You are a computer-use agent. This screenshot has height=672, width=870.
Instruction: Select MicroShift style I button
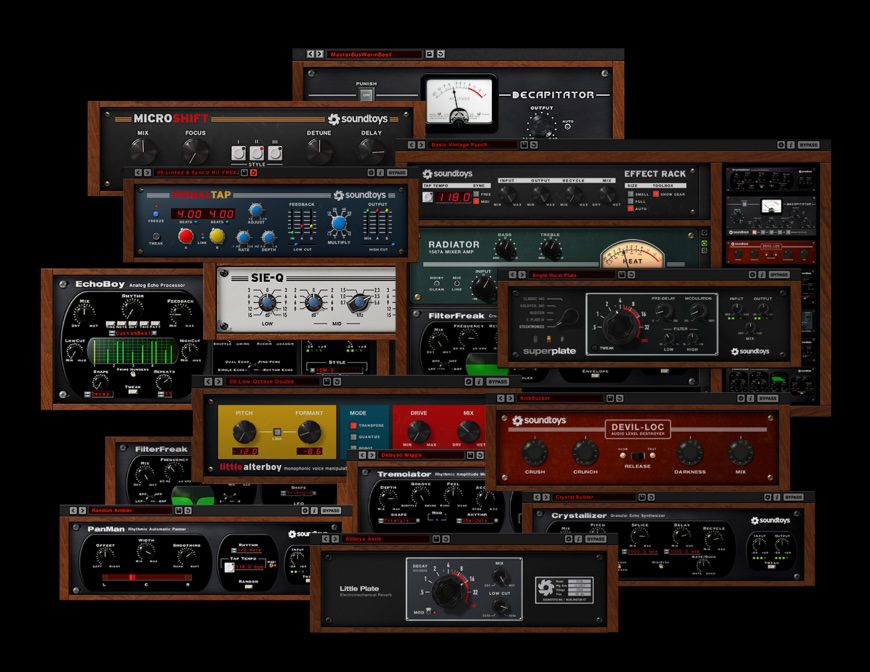click(x=239, y=153)
